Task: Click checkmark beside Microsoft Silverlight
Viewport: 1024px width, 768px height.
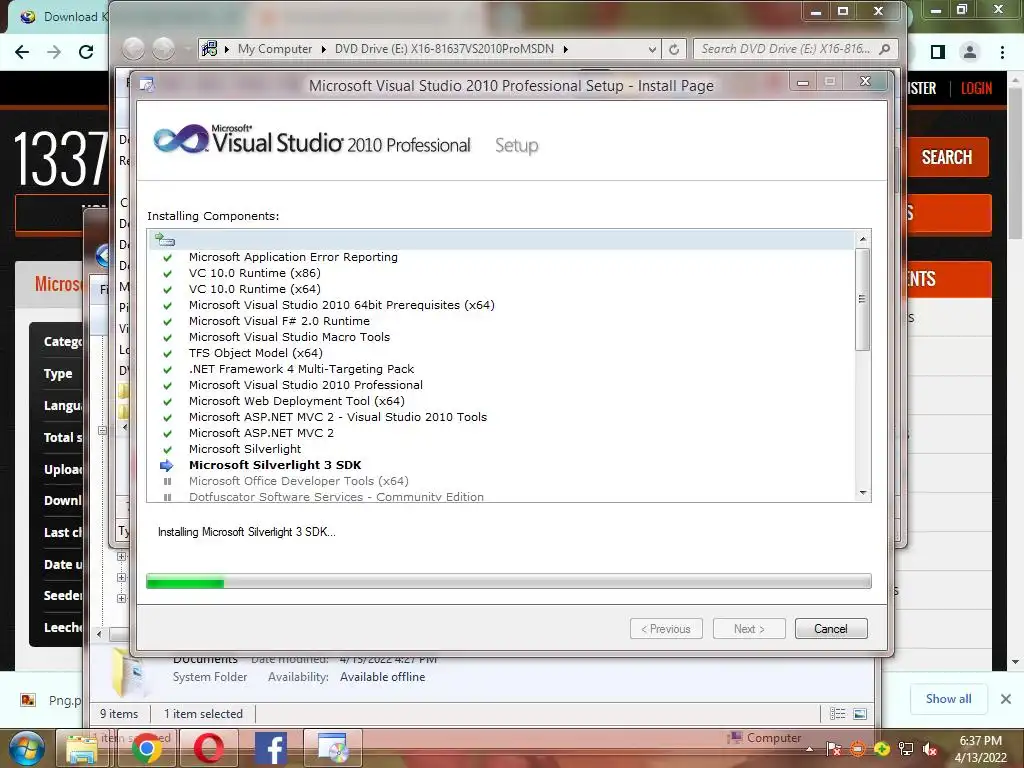Action: 167,449
